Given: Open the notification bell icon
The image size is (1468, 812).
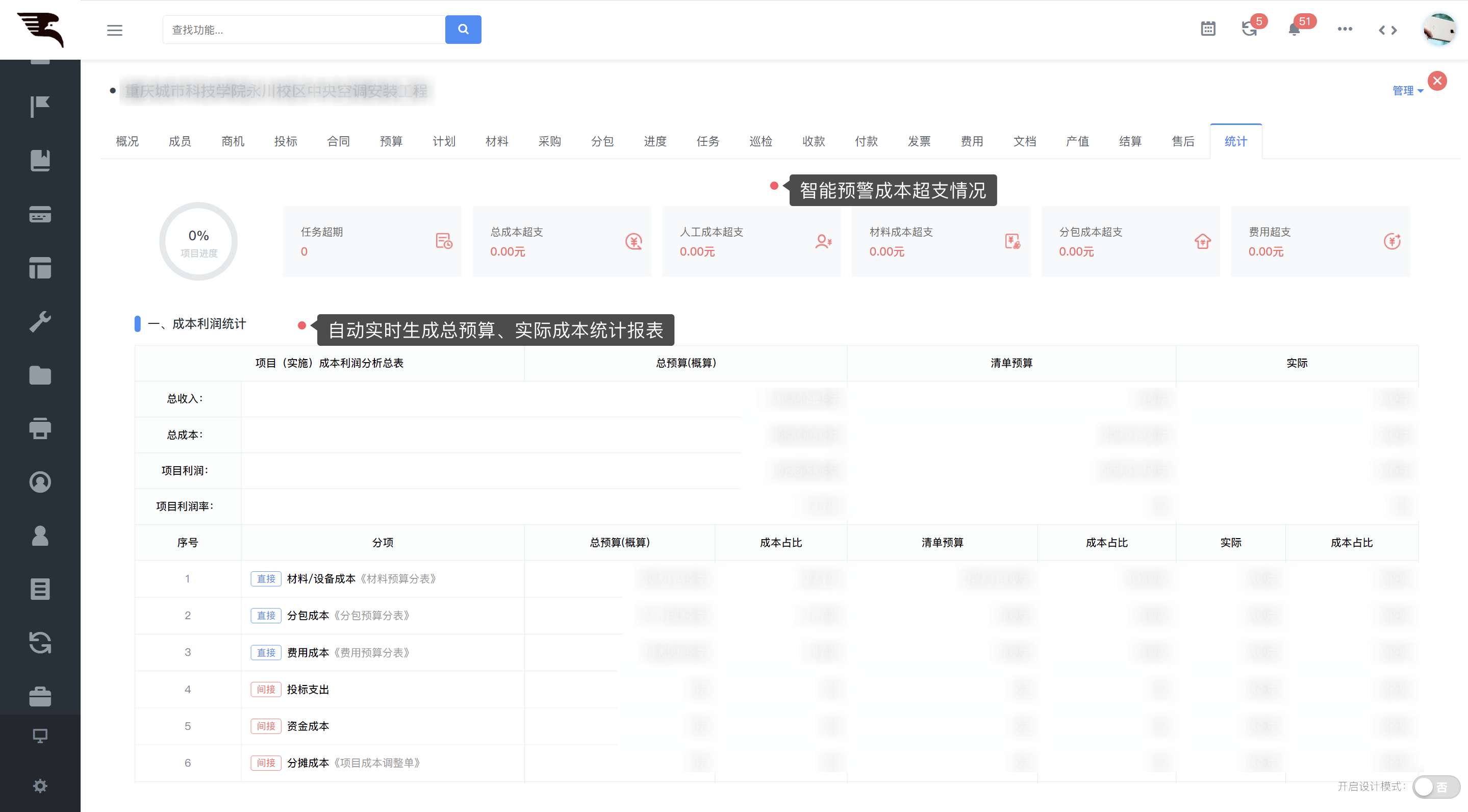Looking at the screenshot, I should [1294, 30].
